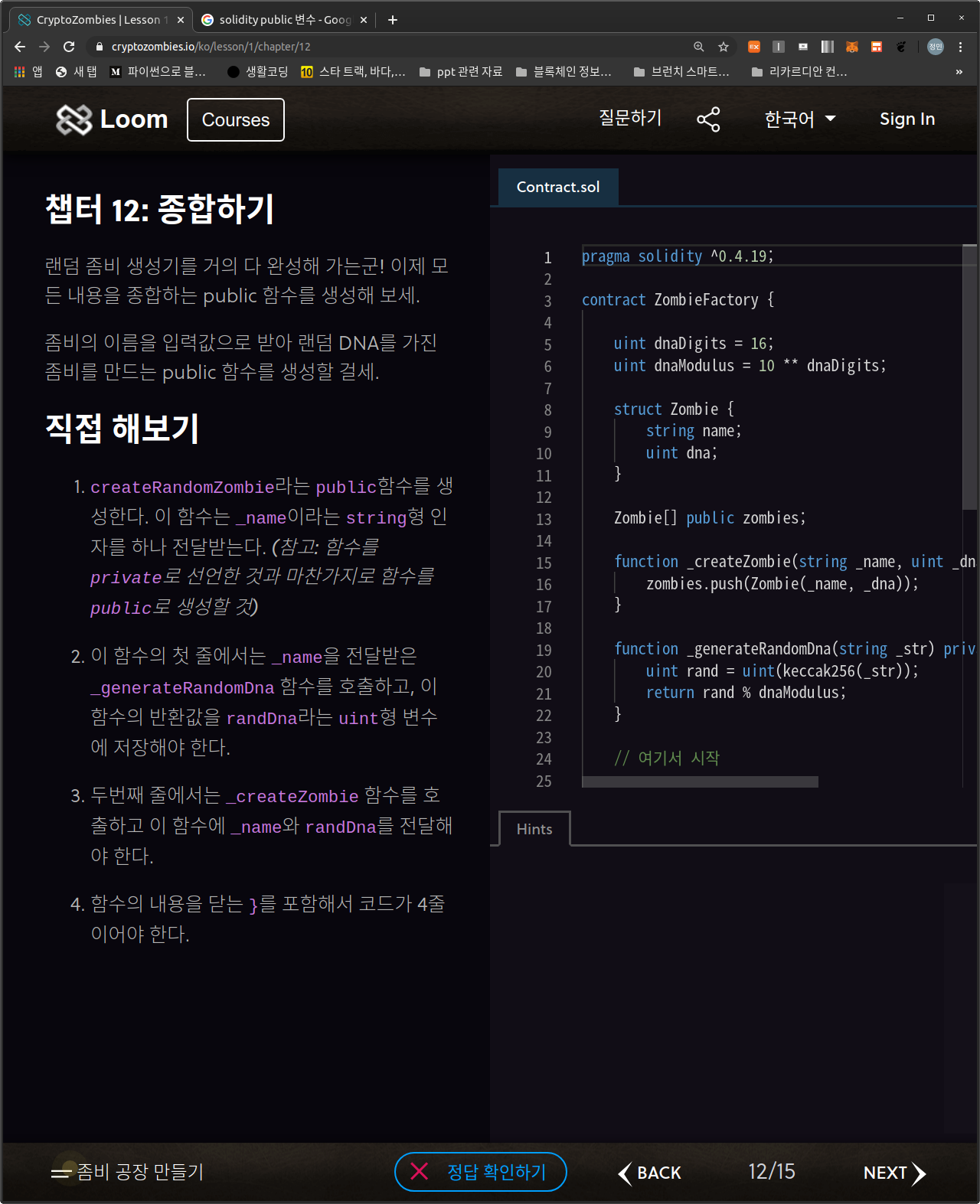Image resolution: width=980 pixels, height=1204 pixels.
Task: Click the 직접 해보기 heading
Action: tap(122, 428)
